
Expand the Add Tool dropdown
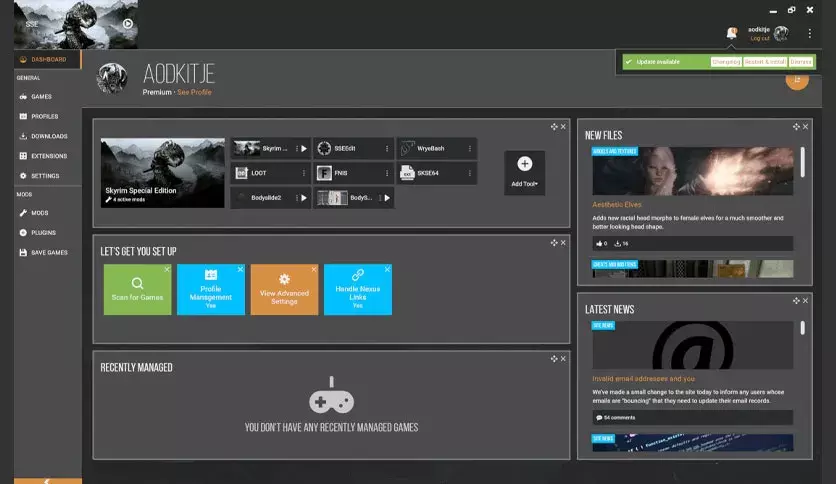525,173
